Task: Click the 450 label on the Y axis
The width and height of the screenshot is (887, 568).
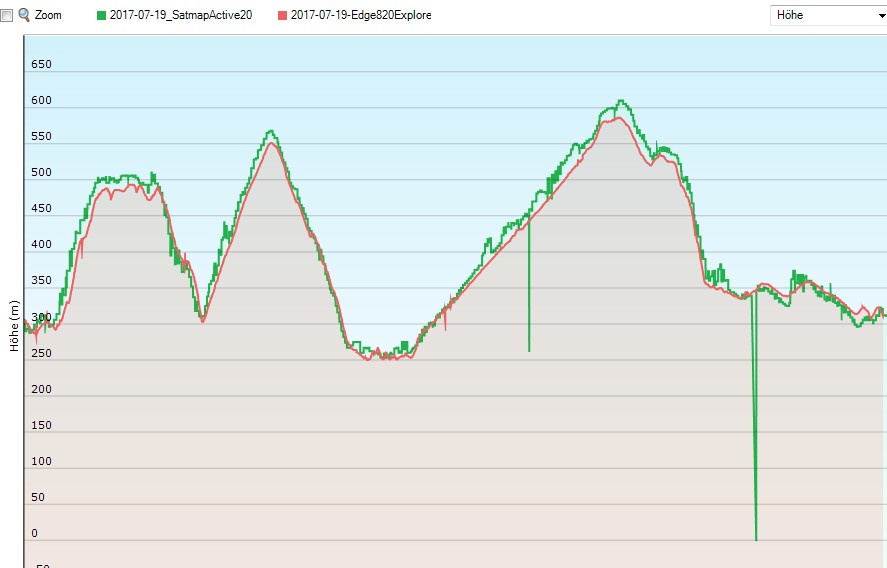Action: [x=41, y=209]
